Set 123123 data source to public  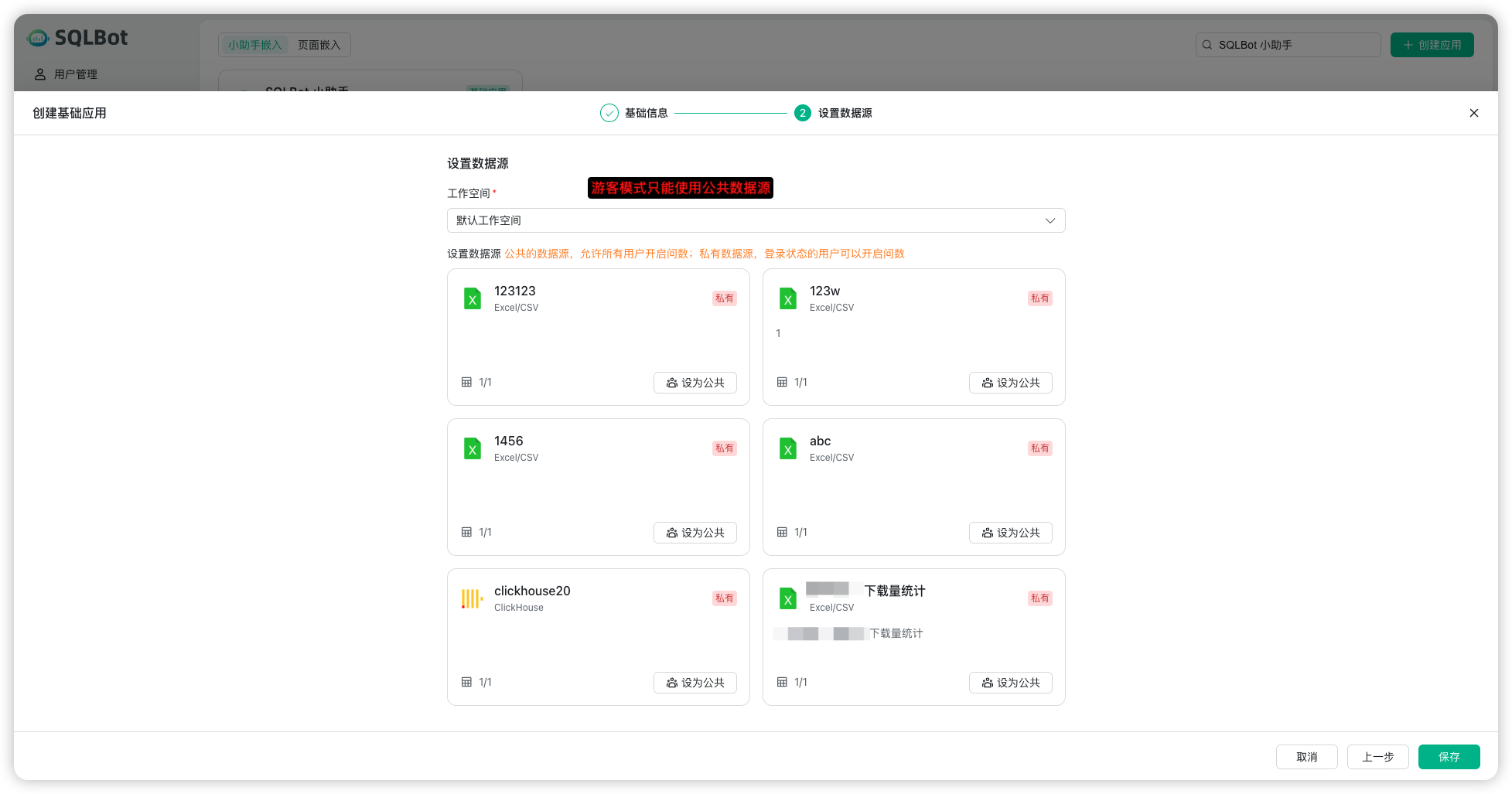[695, 383]
